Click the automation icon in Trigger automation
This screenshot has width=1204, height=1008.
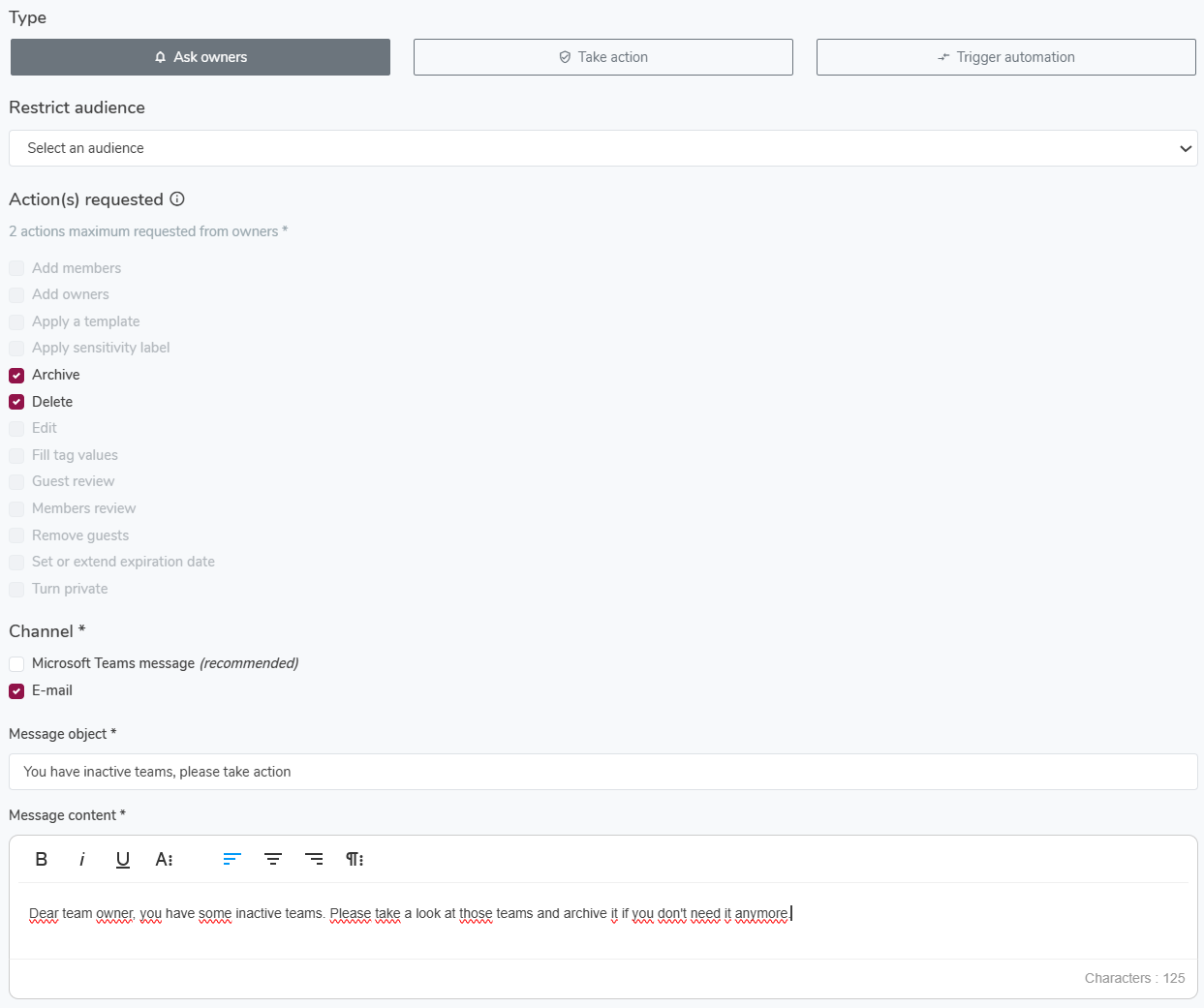click(943, 57)
